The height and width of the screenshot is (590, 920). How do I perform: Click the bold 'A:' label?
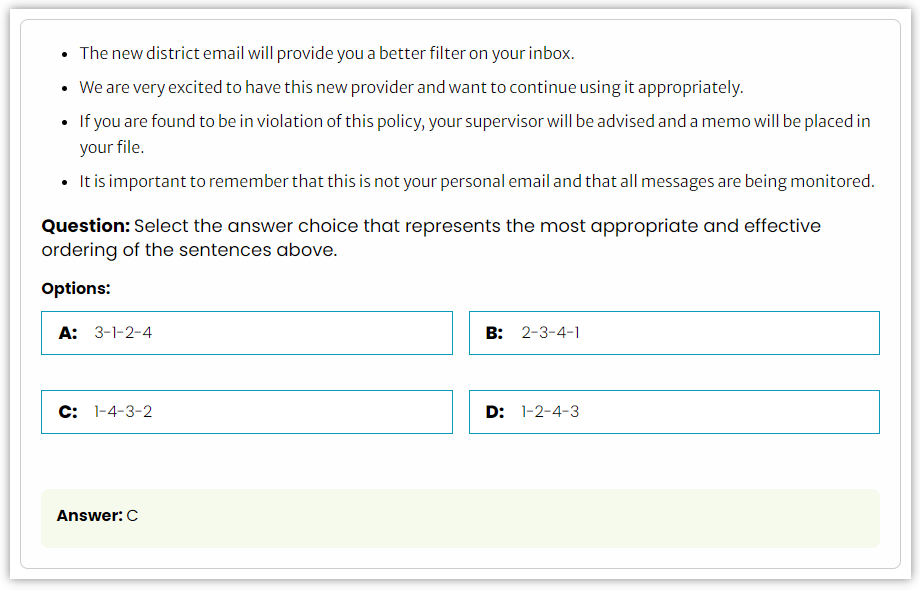68,333
